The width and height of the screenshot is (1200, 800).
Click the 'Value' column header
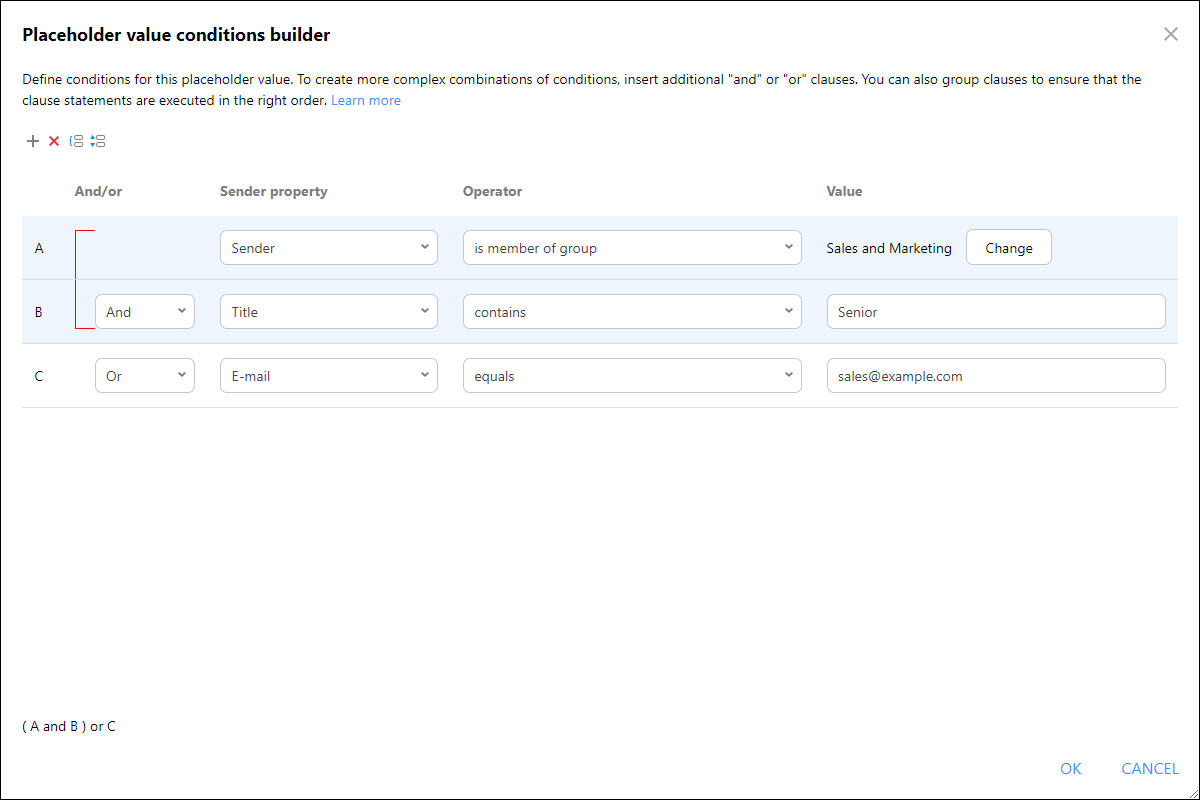click(x=844, y=191)
